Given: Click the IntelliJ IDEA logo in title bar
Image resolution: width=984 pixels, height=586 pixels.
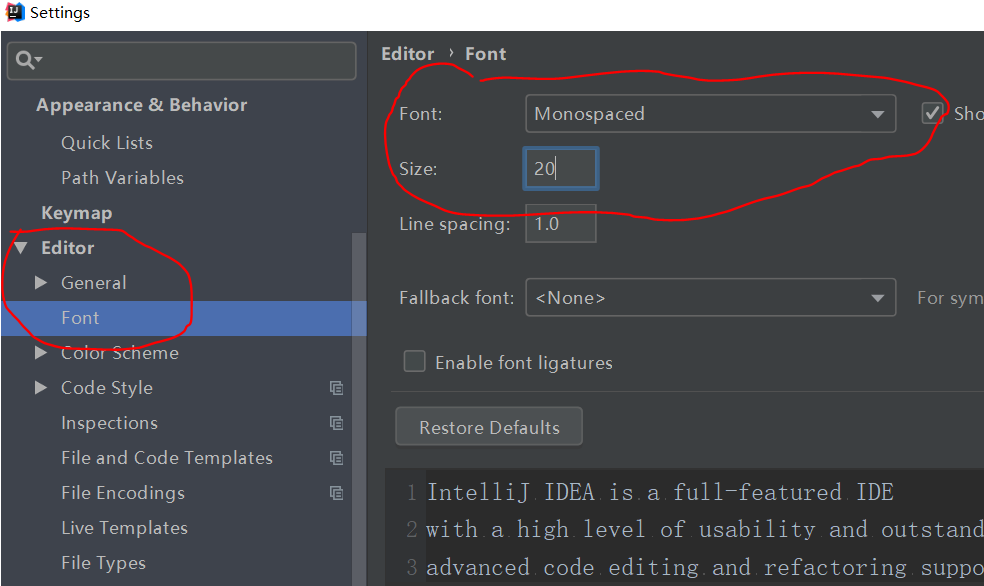Looking at the screenshot, I should 15,13.
